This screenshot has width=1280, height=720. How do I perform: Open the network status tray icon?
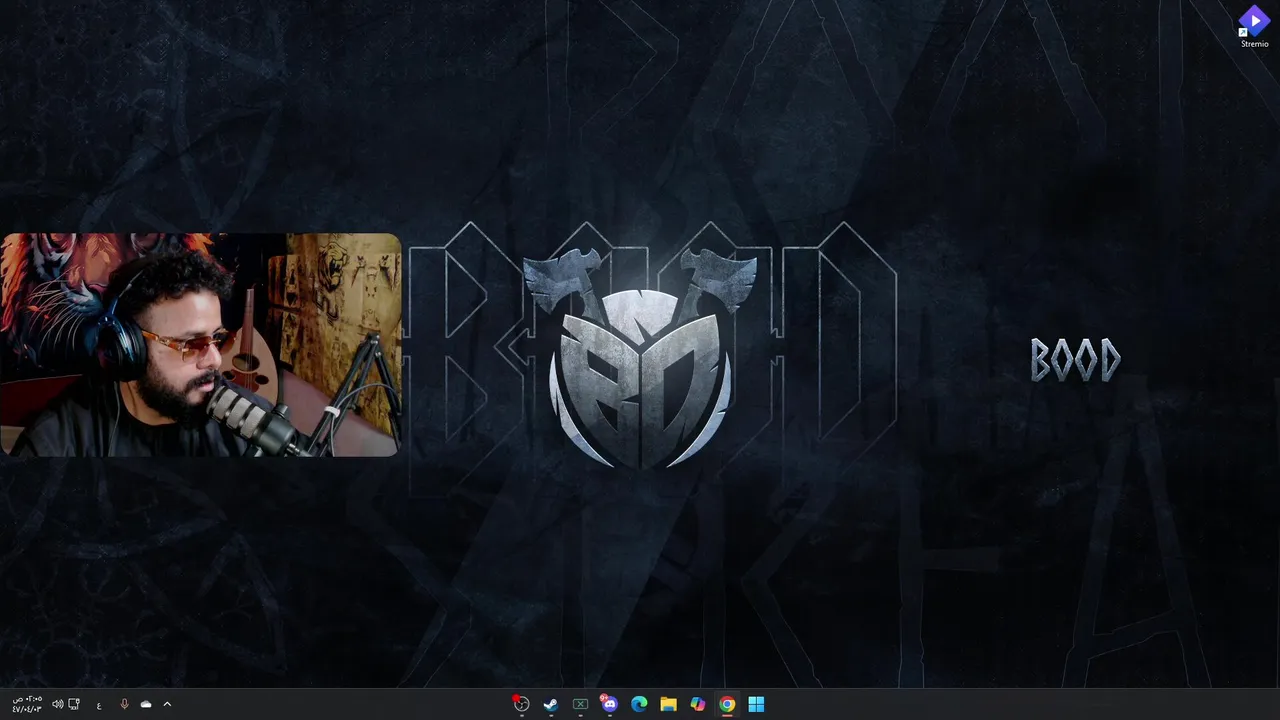(74, 704)
